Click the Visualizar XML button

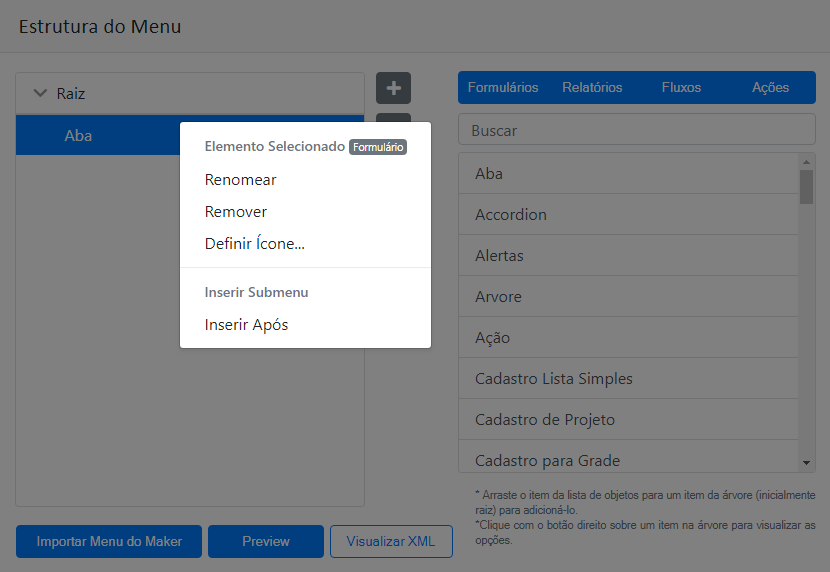click(391, 542)
